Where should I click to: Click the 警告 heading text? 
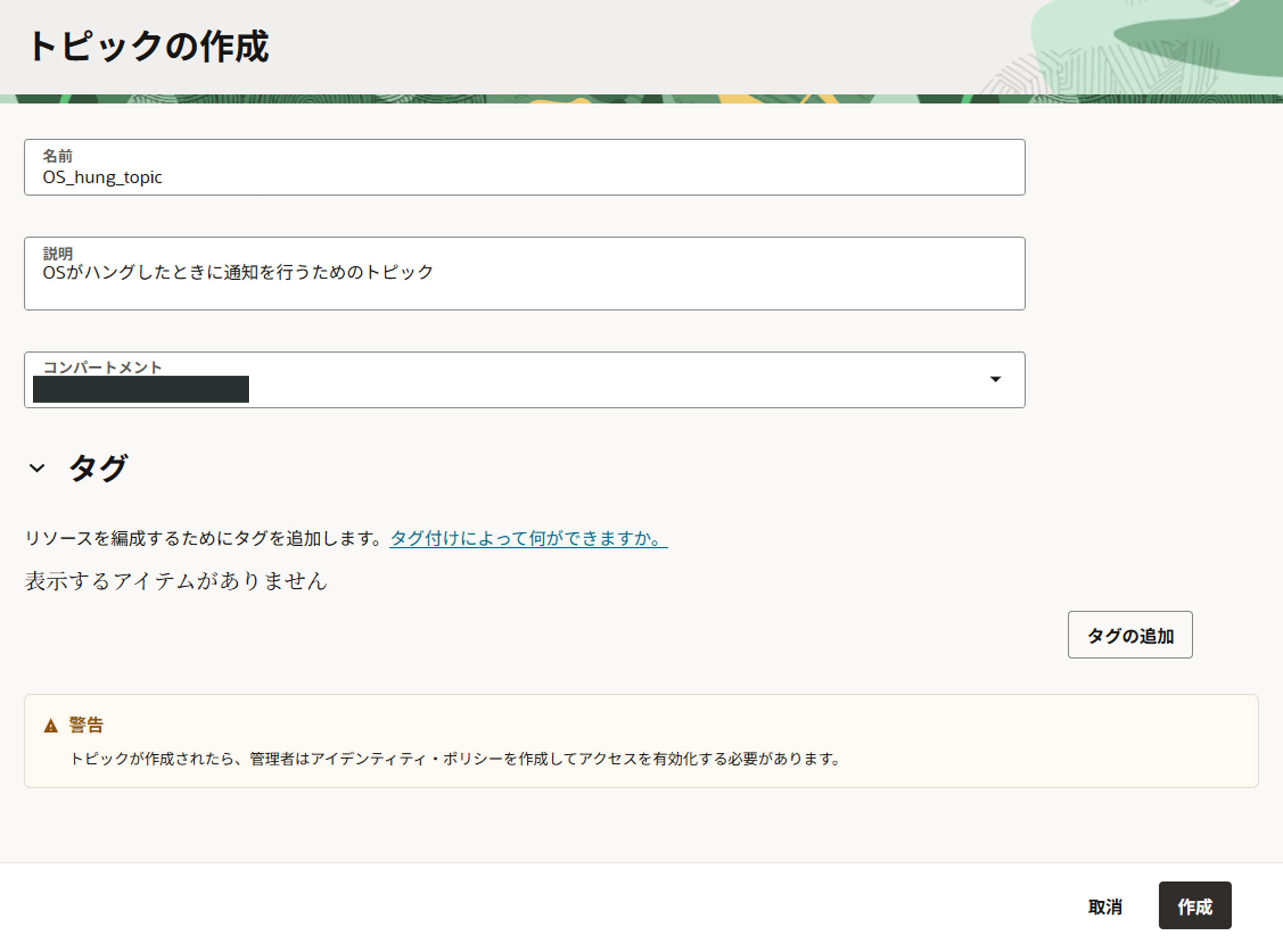tap(87, 725)
